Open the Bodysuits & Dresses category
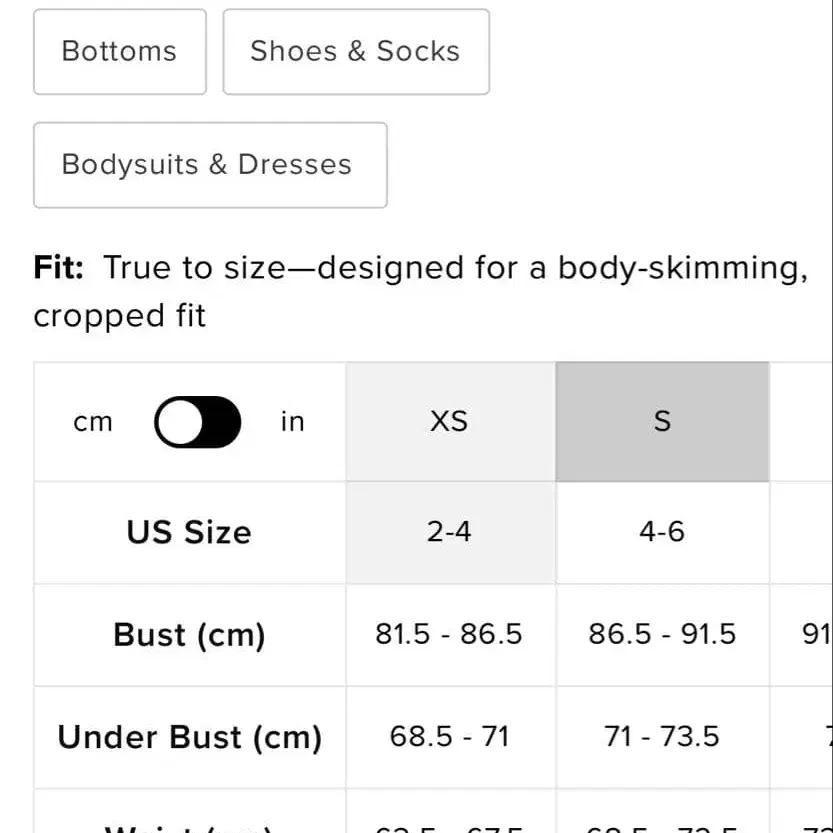The width and height of the screenshot is (833, 833). pyautogui.click(x=209, y=165)
